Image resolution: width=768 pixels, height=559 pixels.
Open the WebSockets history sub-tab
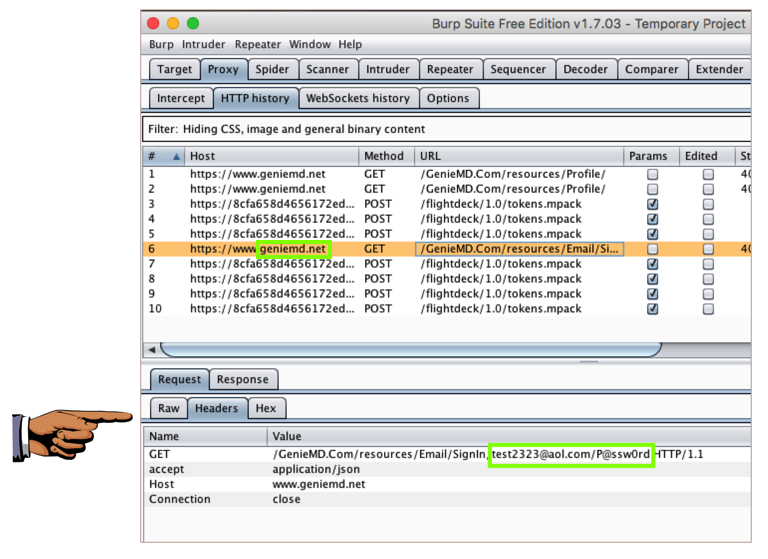point(358,98)
